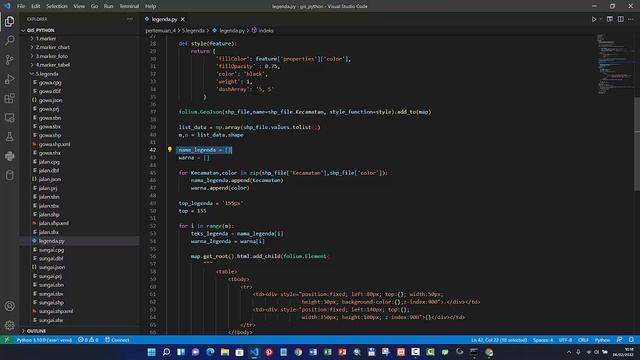
Task: Change CRLF end of line sequence
Action: [583, 340]
